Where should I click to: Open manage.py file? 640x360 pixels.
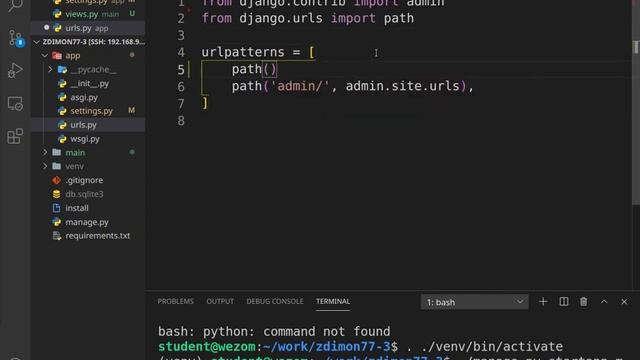click(88, 222)
